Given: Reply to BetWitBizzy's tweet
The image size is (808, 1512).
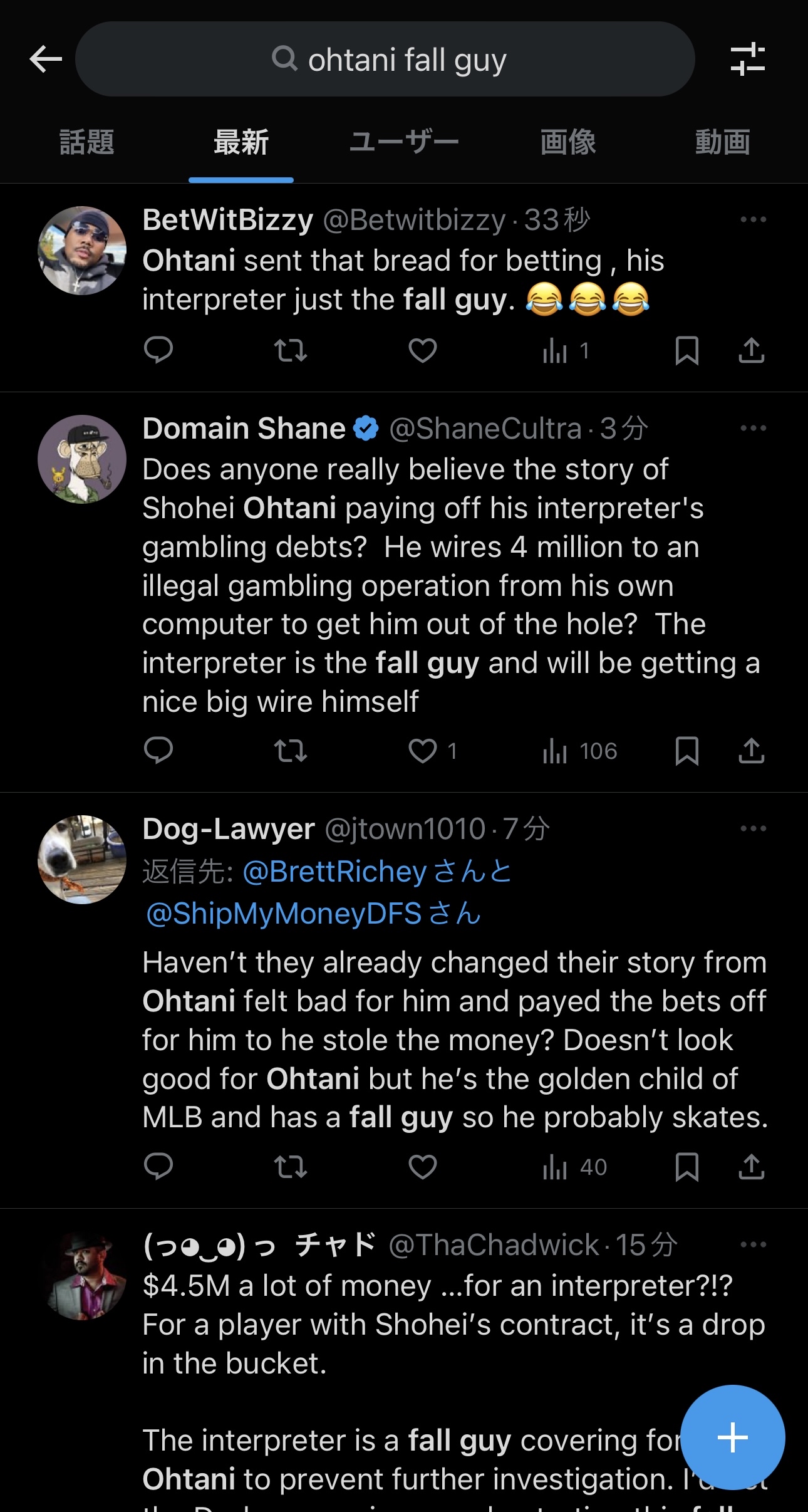Looking at the screenshot, I should pos(158,350).
